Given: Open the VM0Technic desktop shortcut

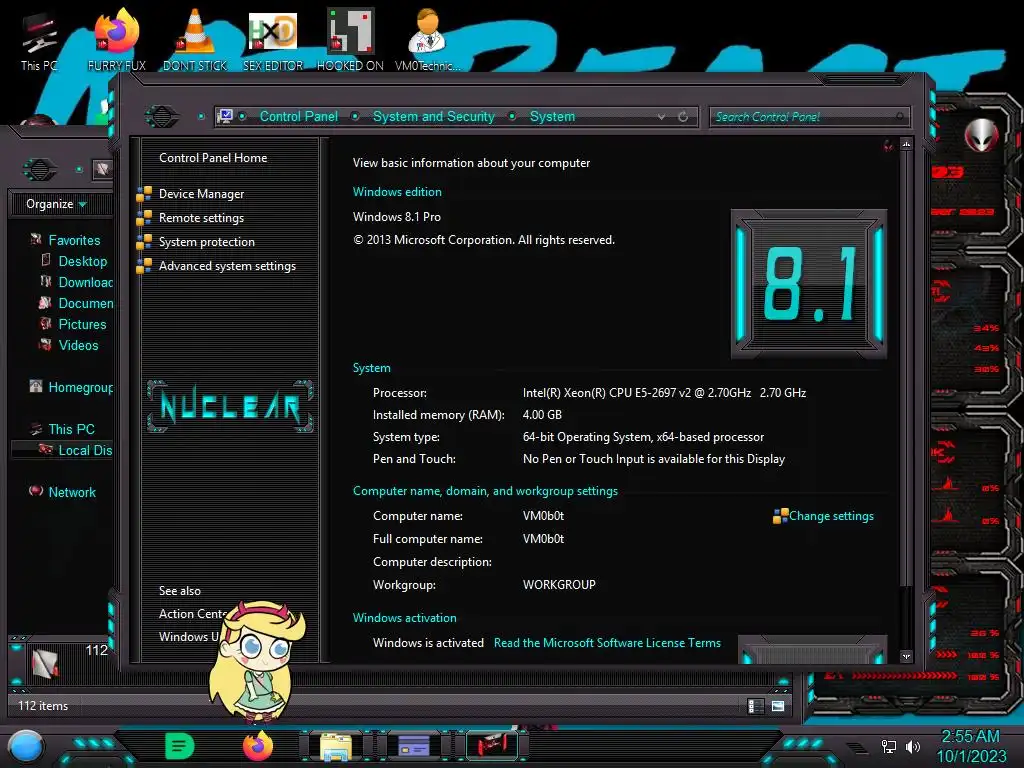Looking at the screenshot, I should coord(427,40).
